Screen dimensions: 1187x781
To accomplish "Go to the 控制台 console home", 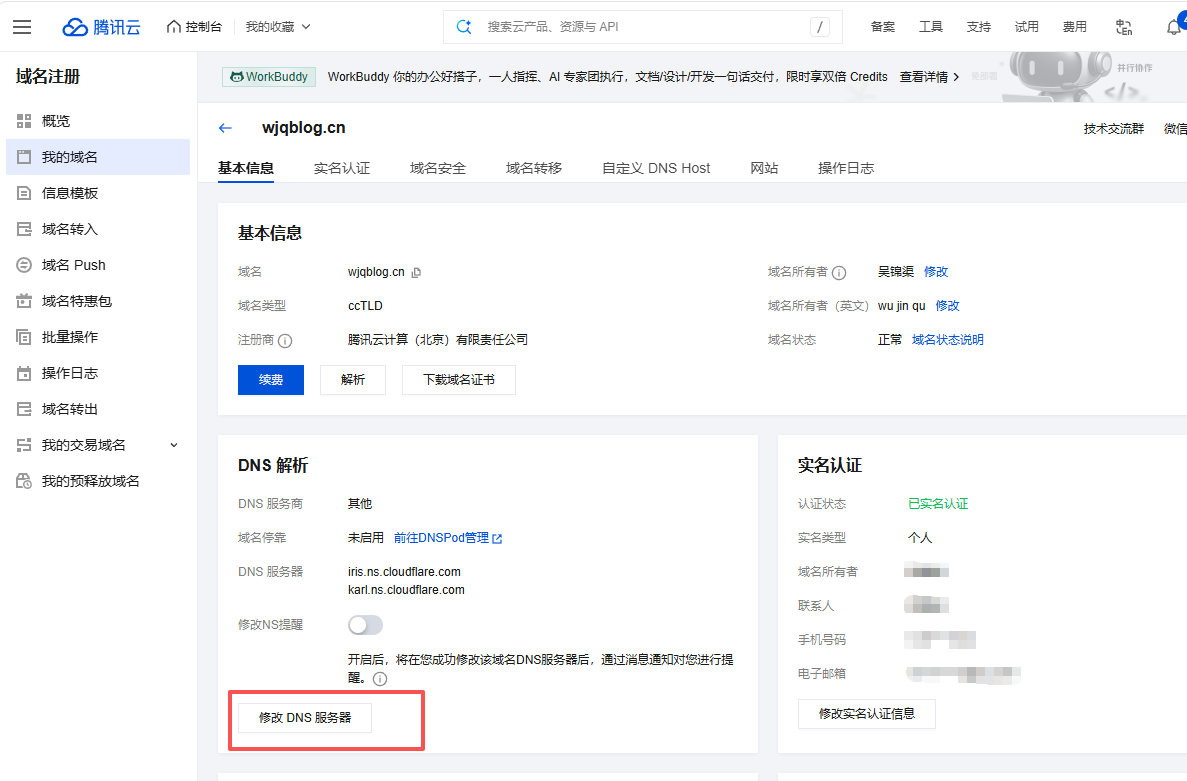I will point(195,27).
